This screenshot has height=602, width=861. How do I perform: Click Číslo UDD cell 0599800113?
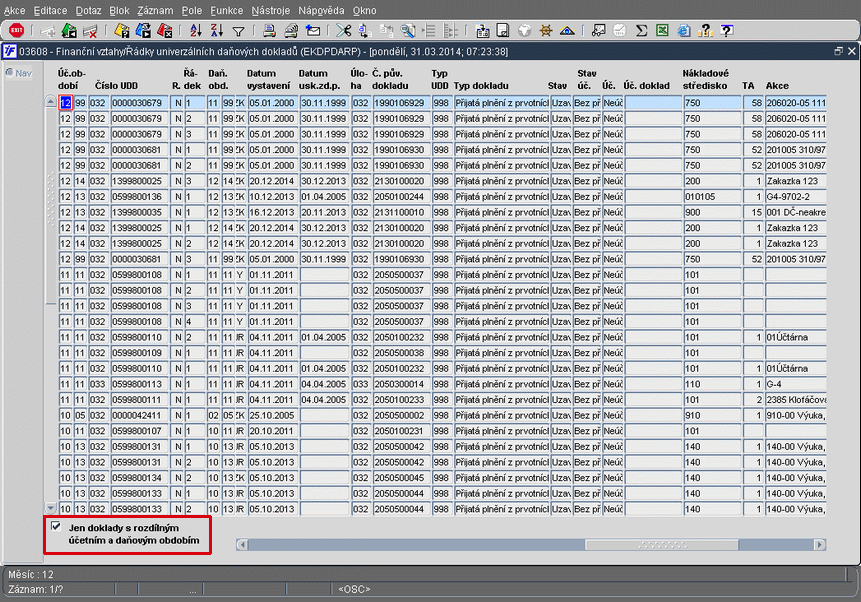pyautogui.click(x=139, y=384)
